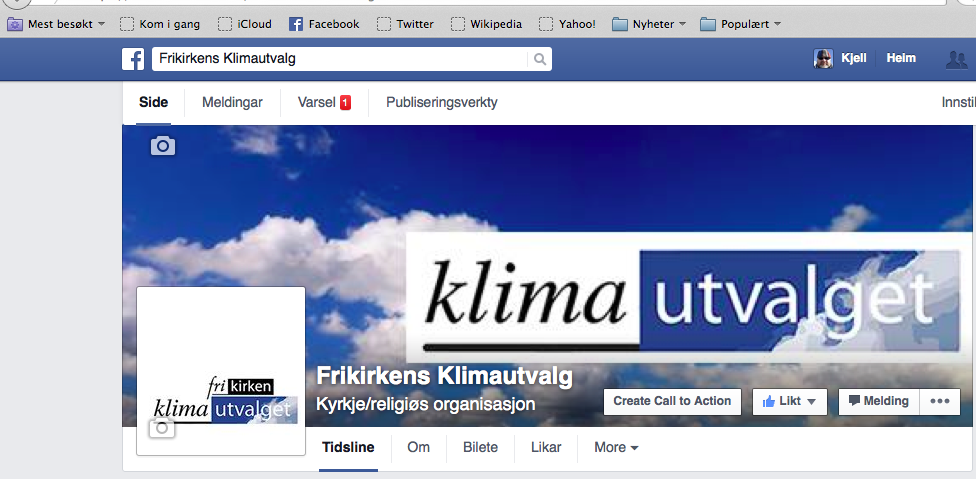976x479 pixels.
Task: Open the iCloud bookmark
Action: [245, 24]
